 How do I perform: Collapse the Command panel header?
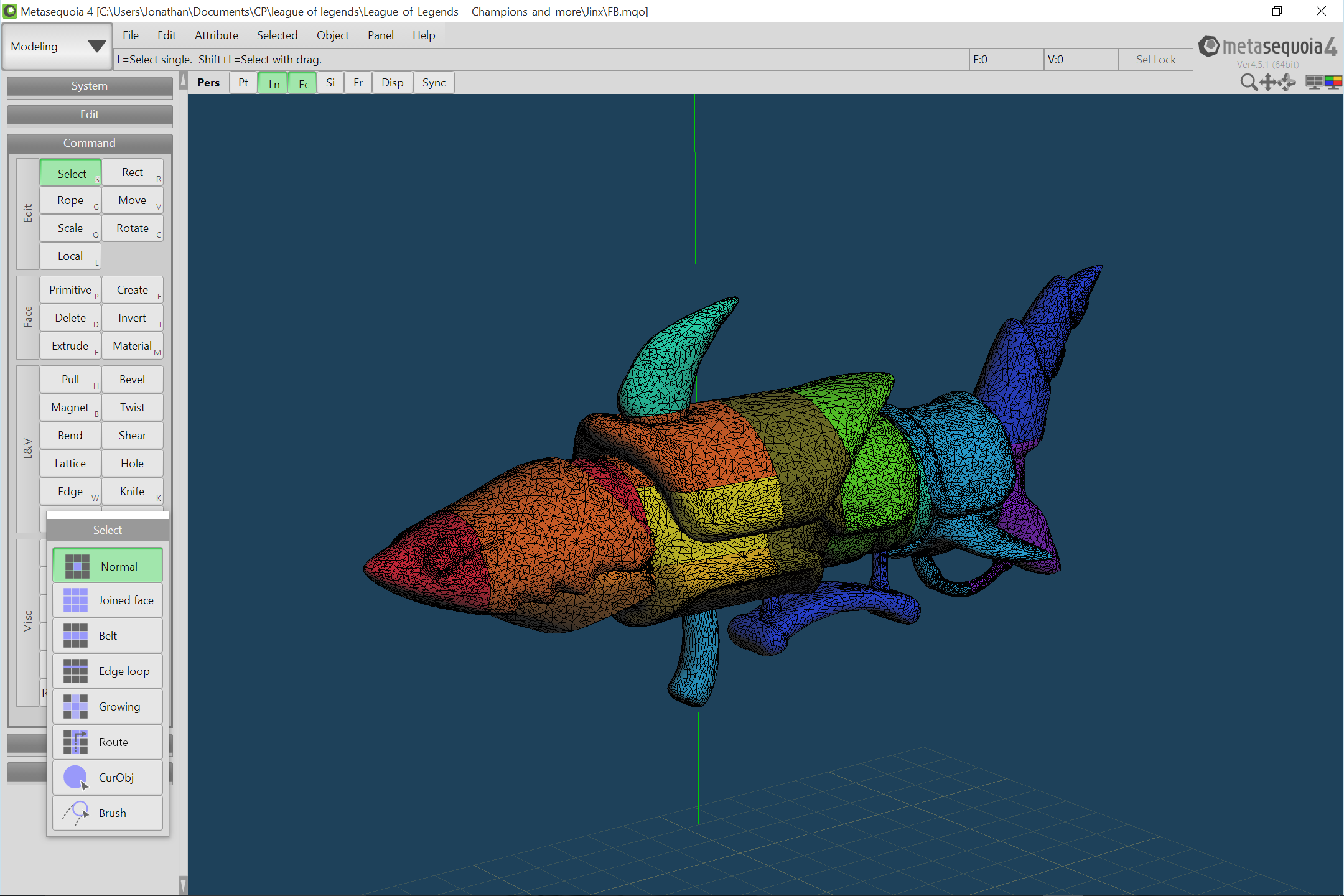(90, 143)
